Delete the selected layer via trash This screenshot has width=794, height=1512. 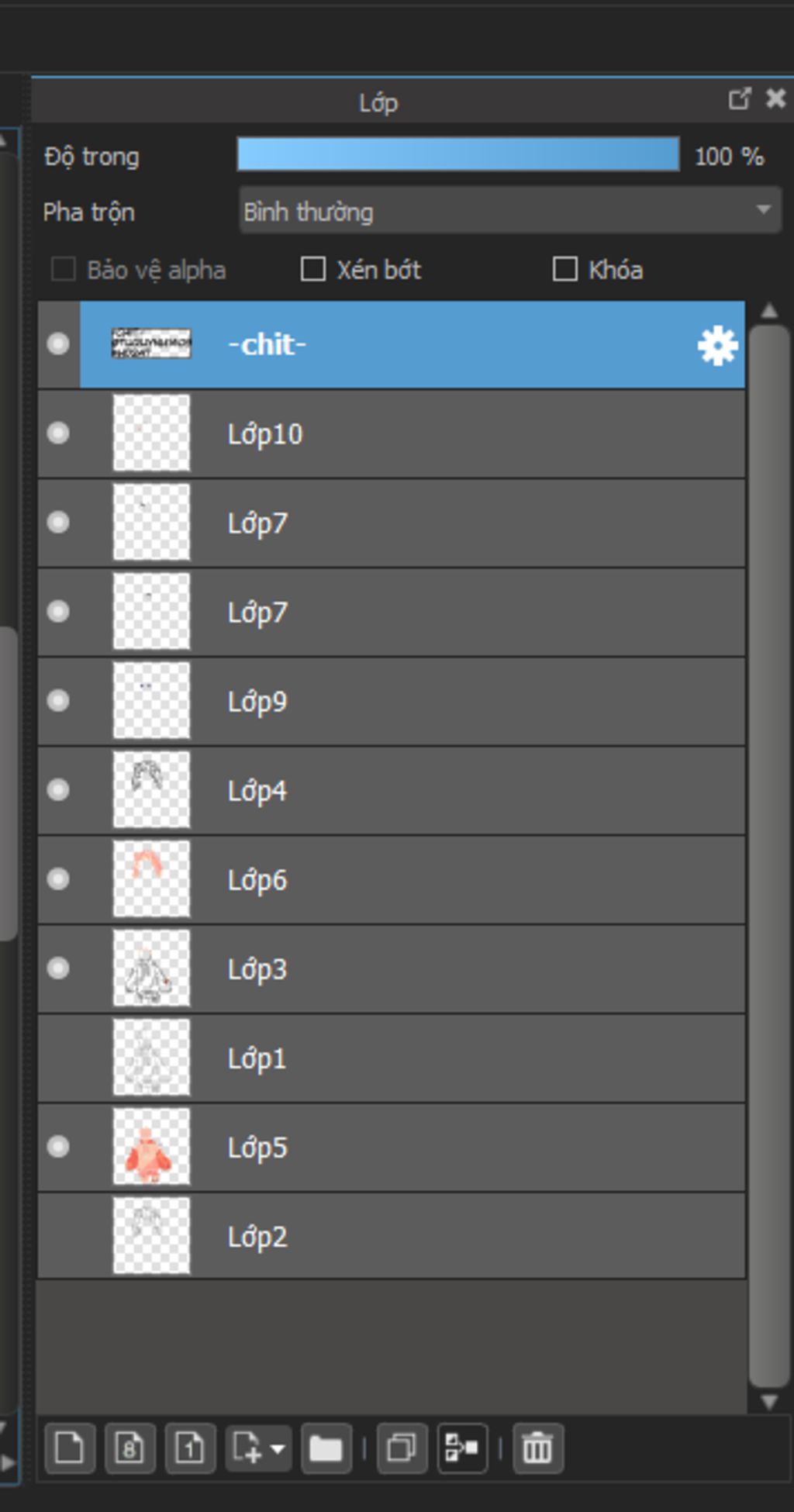click(537, 1448)
